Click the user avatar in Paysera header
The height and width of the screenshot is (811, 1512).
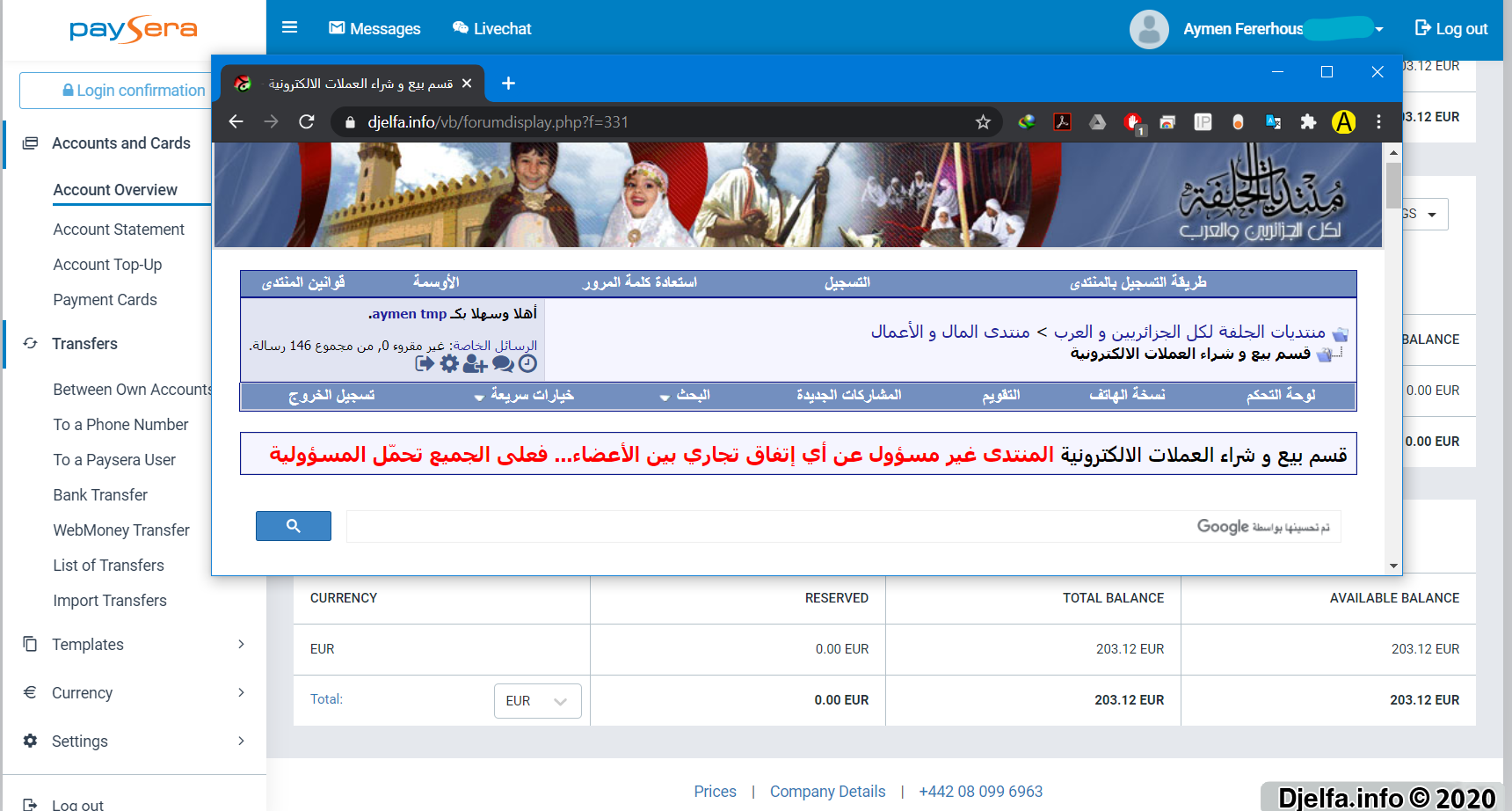[x=1149, y=29]
